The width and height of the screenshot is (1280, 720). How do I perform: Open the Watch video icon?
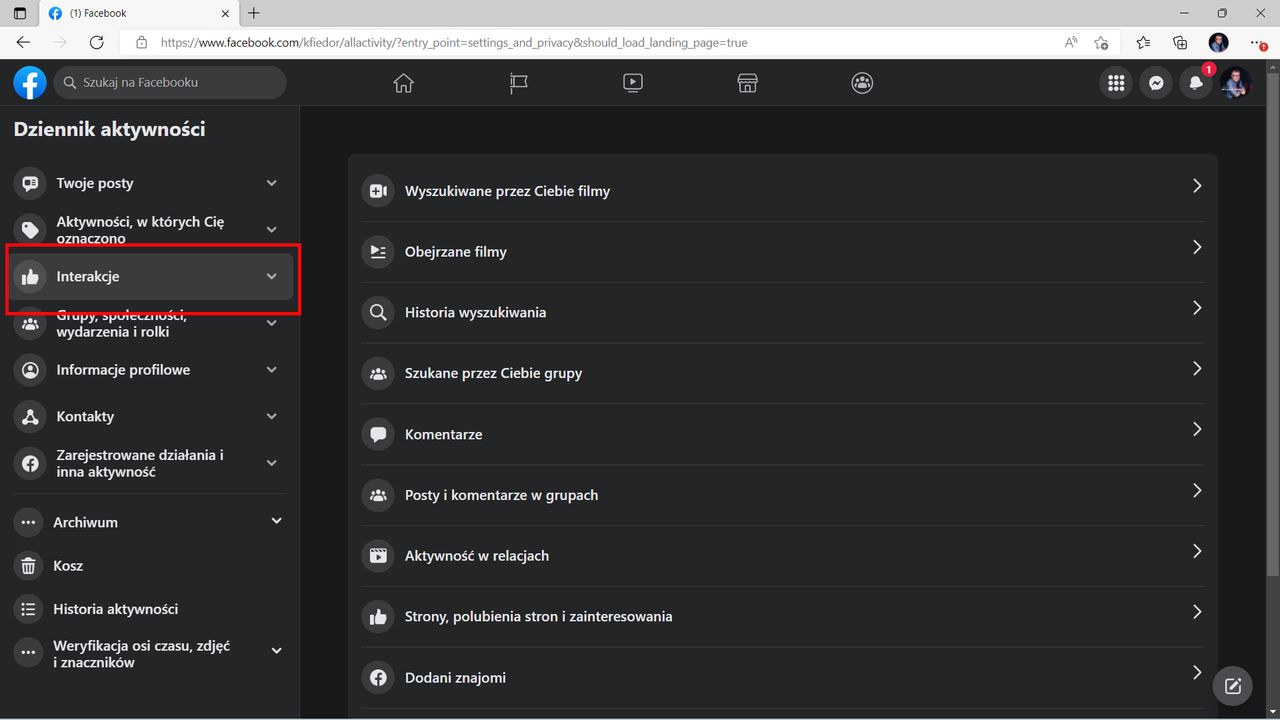633,83
